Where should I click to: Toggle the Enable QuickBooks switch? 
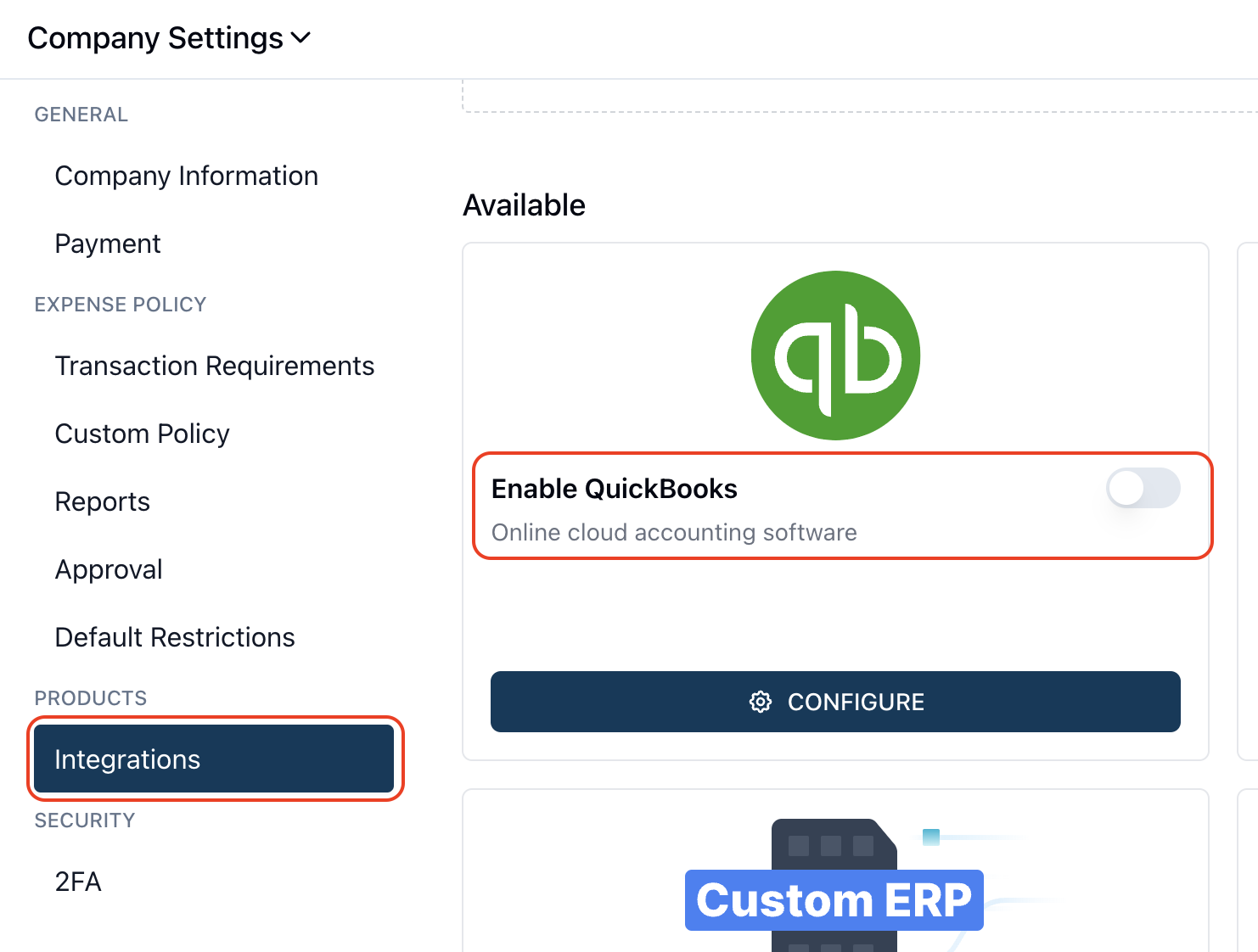pyautogui.click(x=1143, y=489)
